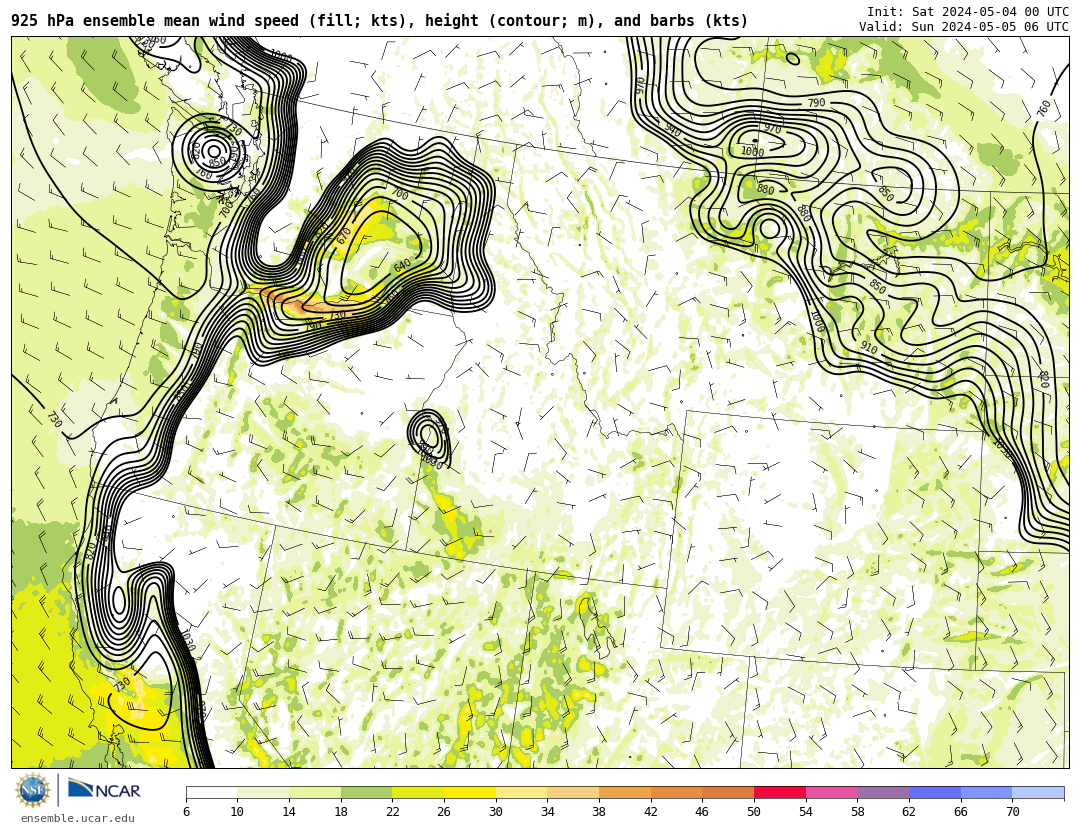Click the colorbar tick label '38'
1080x831 pixels.
pos(599,812)
